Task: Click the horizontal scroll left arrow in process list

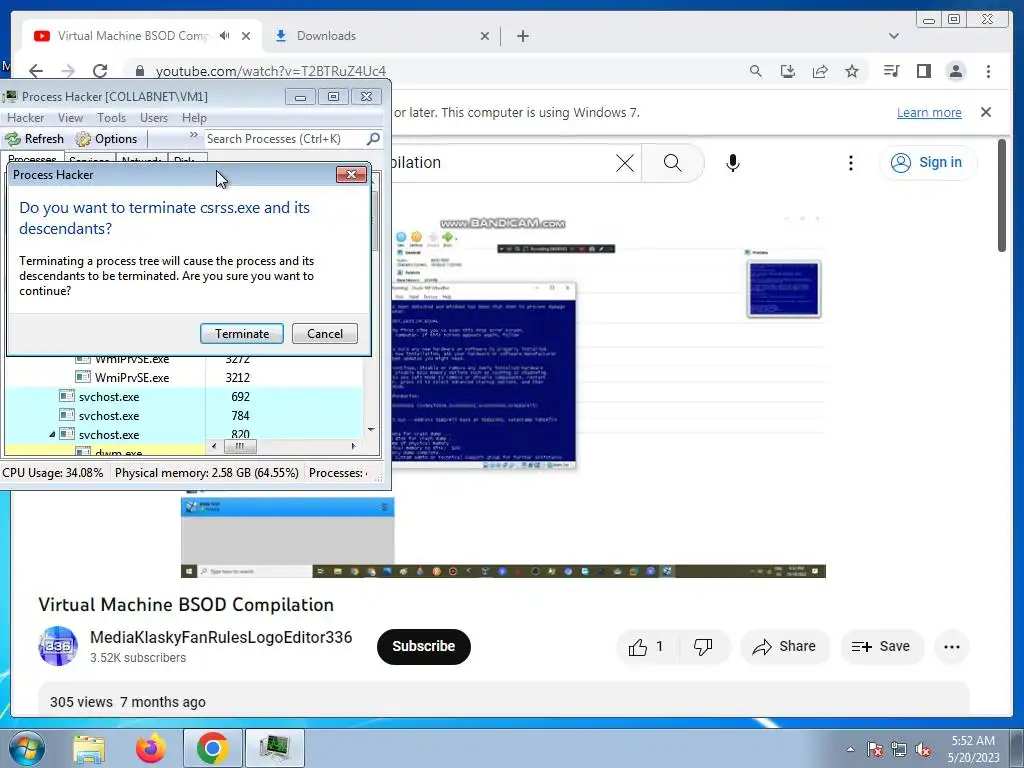Action: pyautogui.click(x=214, y=446)
